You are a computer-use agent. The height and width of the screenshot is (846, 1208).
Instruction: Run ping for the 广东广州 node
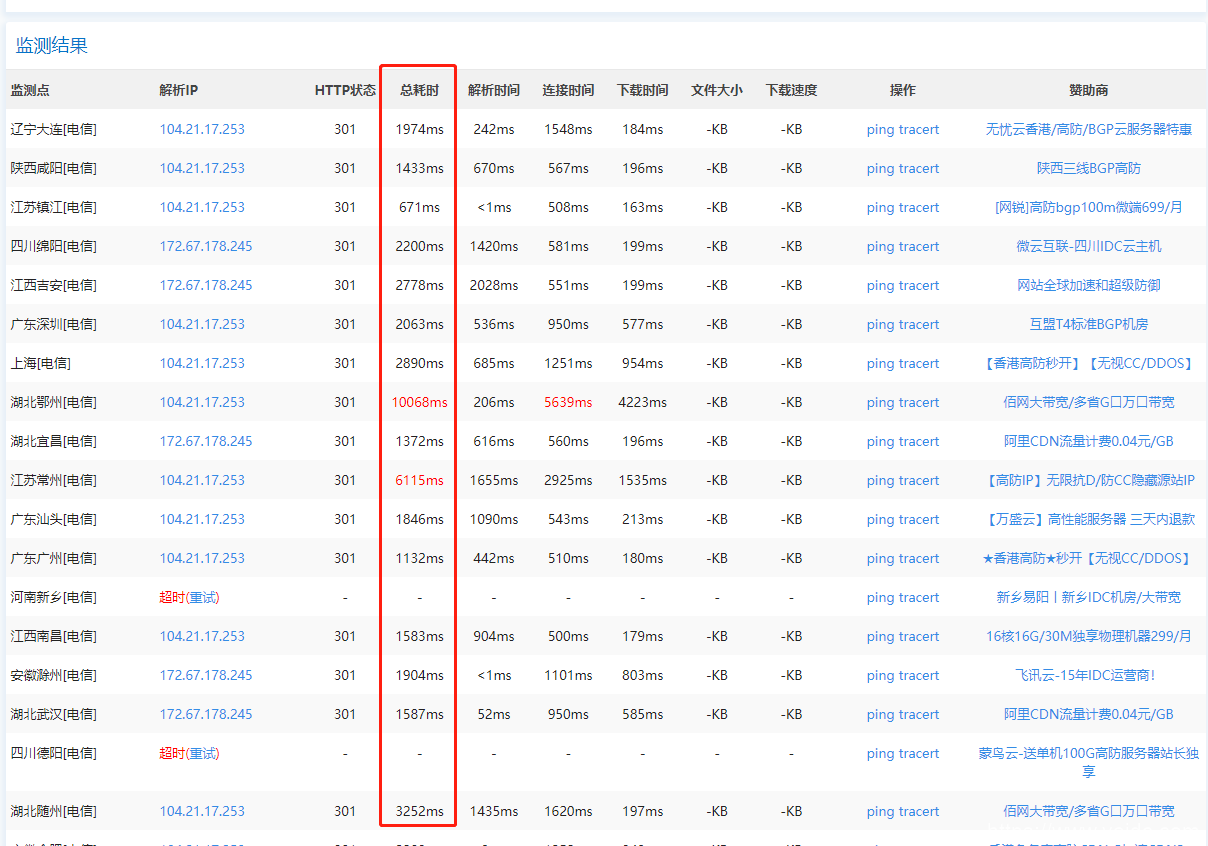[x=880, y=558]
